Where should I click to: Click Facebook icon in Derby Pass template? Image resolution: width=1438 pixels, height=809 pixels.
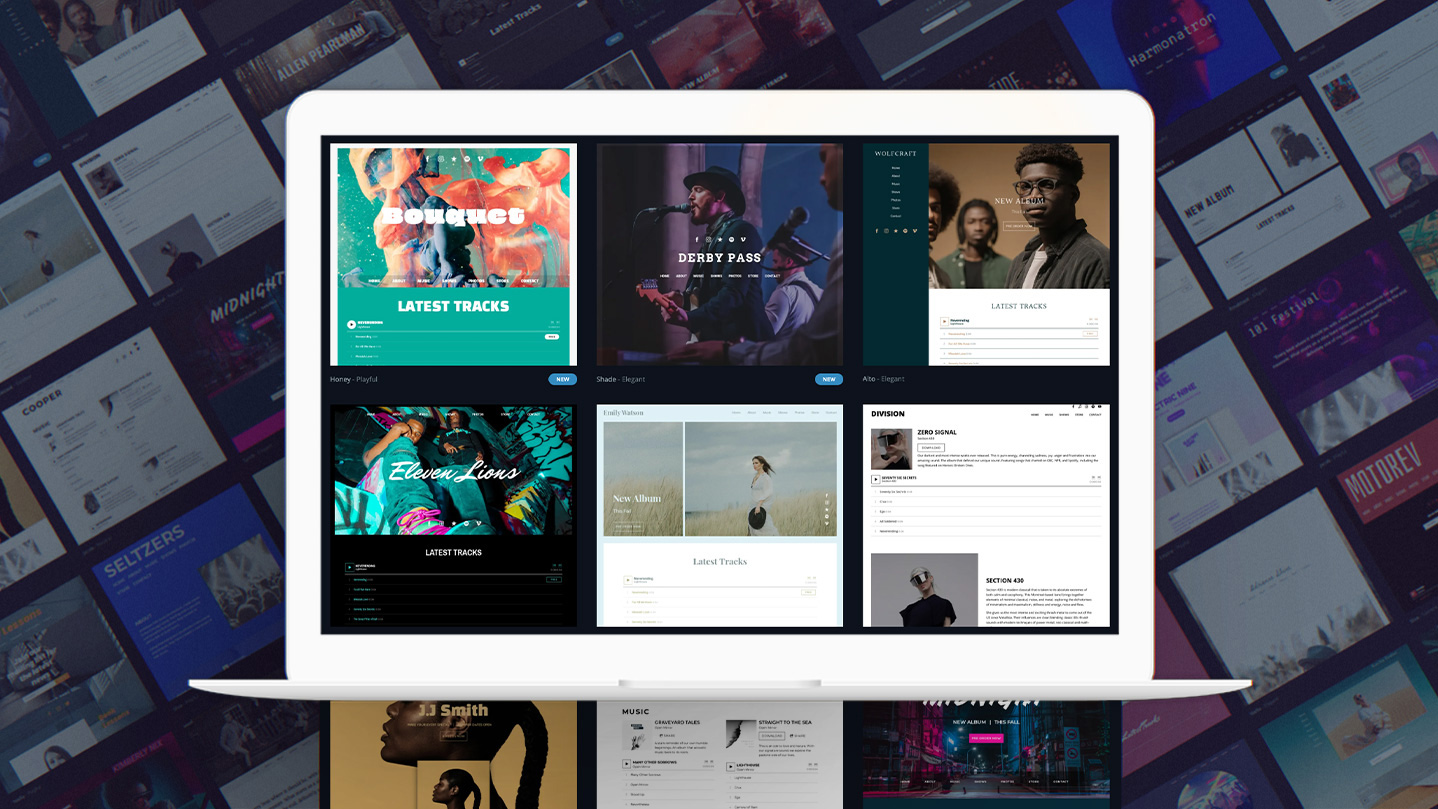pyautogui.click(x=697, y=239)
